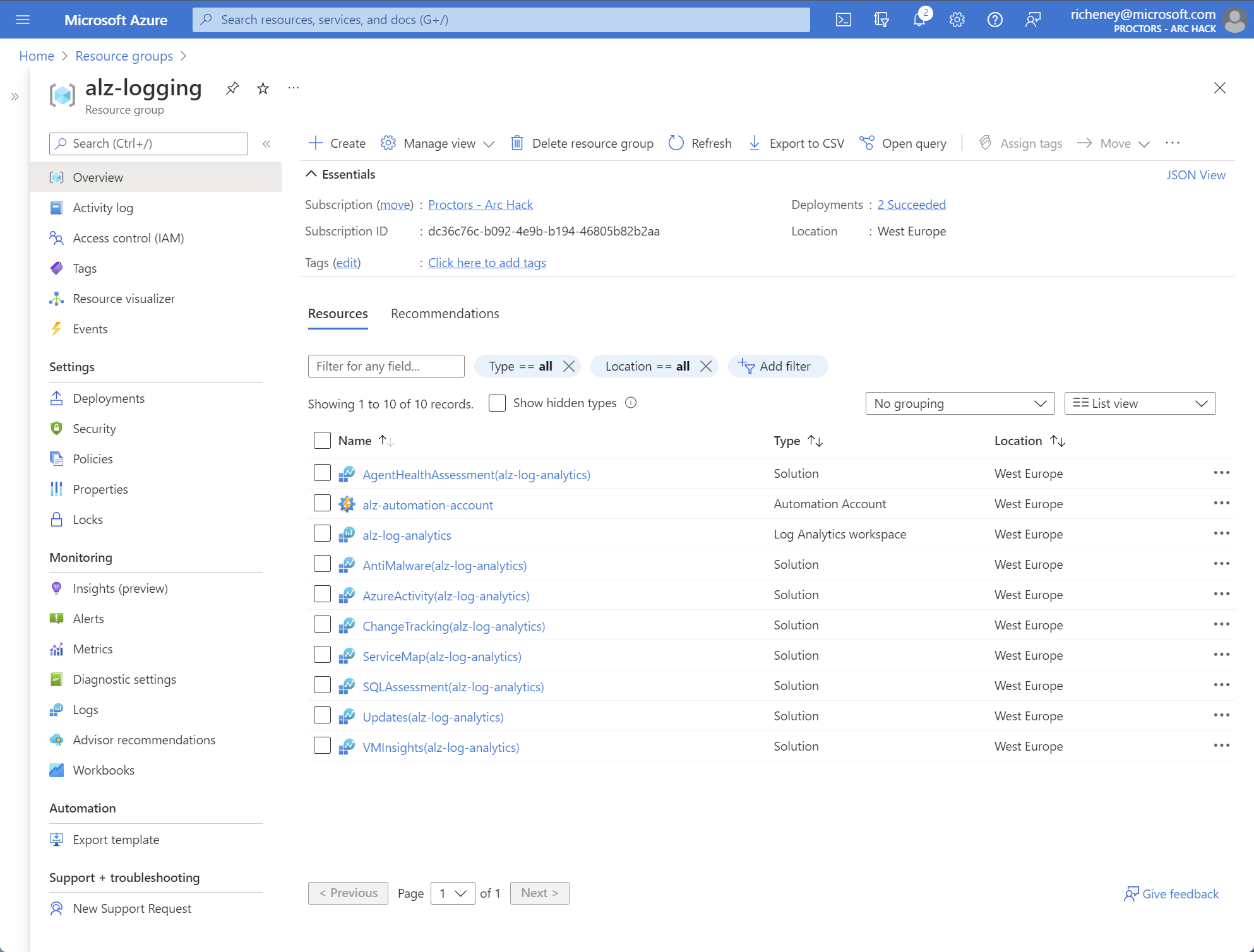This screenshot has width=1254, height=952.
Task: Open the feedback icon in top bar
Action: coord(1033,19)
